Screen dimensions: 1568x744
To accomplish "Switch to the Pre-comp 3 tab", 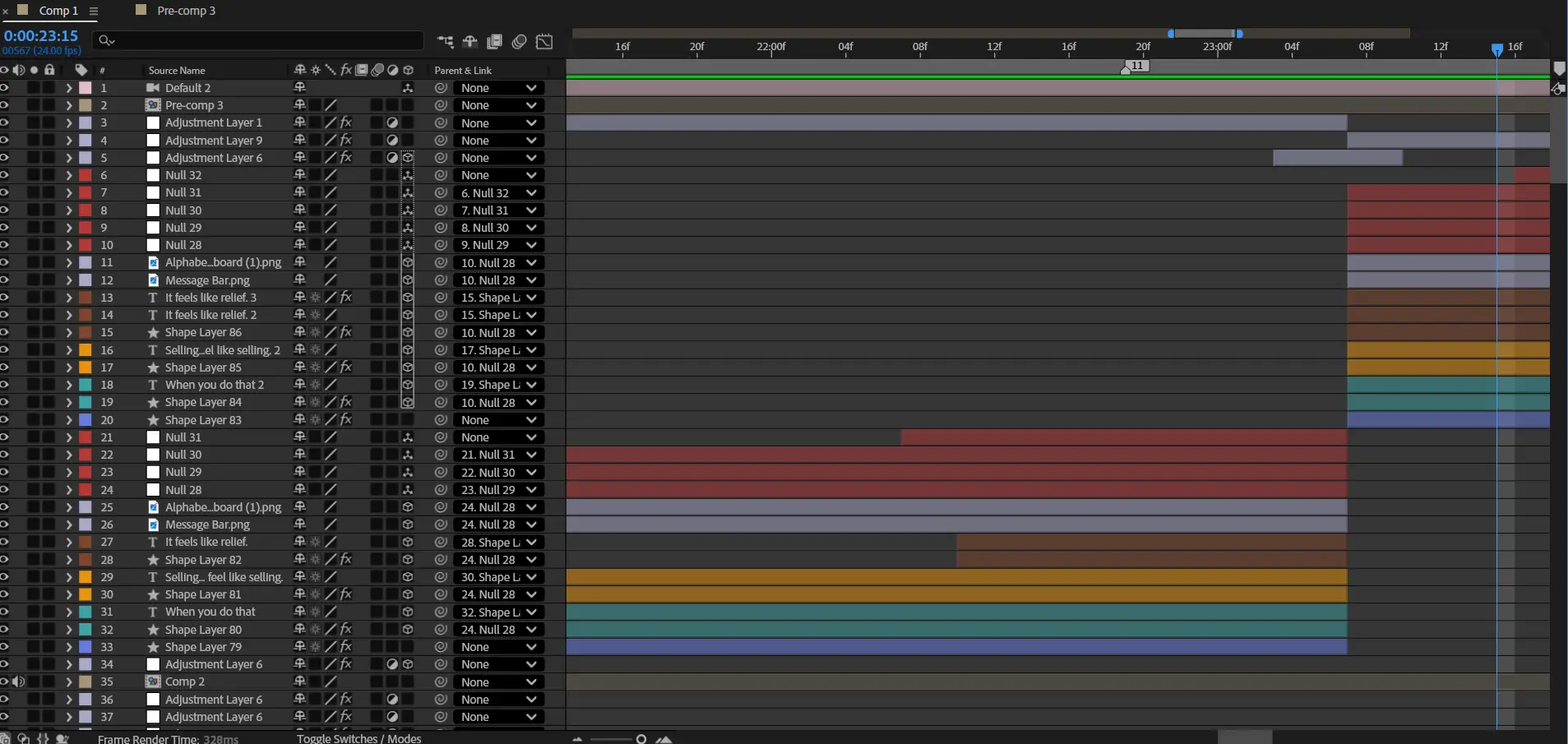I will (x=186, y=11).
